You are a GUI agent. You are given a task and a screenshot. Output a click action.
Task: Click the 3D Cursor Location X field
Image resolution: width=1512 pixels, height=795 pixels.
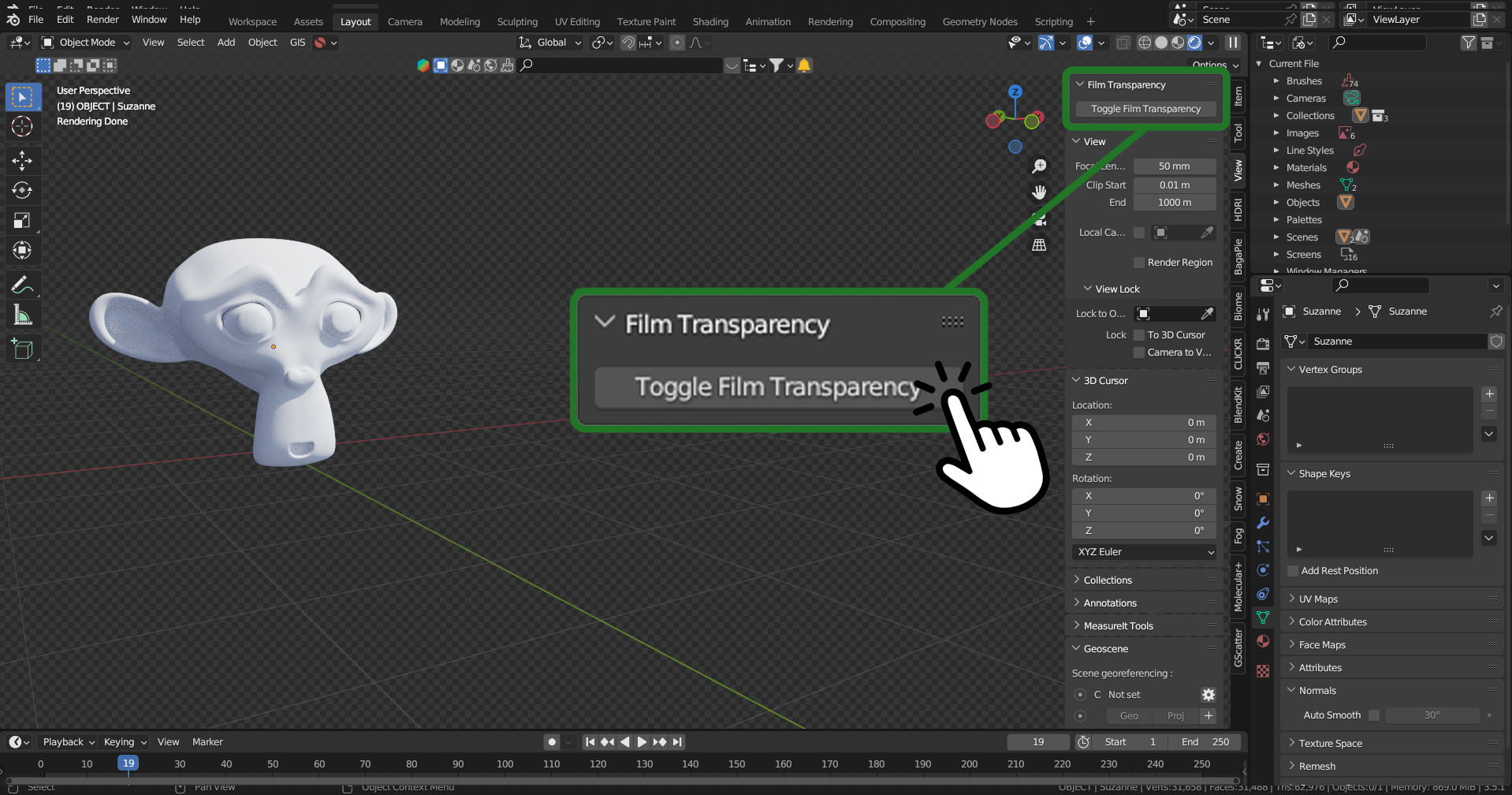1144,423
